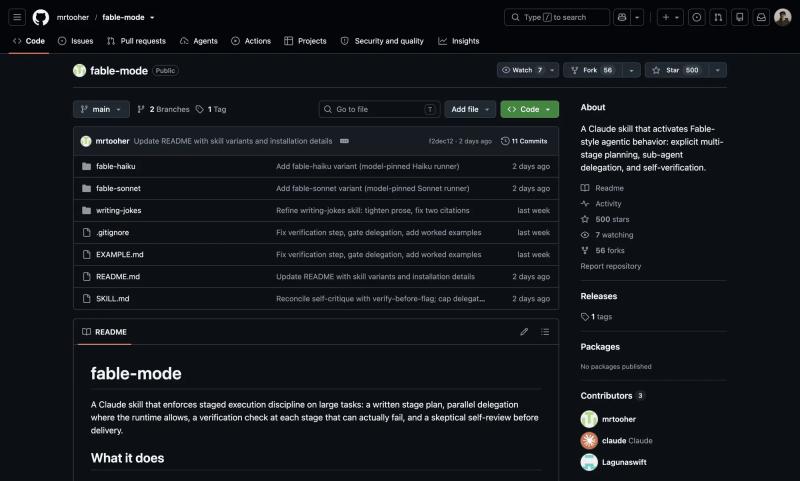Screen dimensions: 800x481
Task: Click the SKILL.md file icon
Action: pyautogui.click(x=87, y=298)
